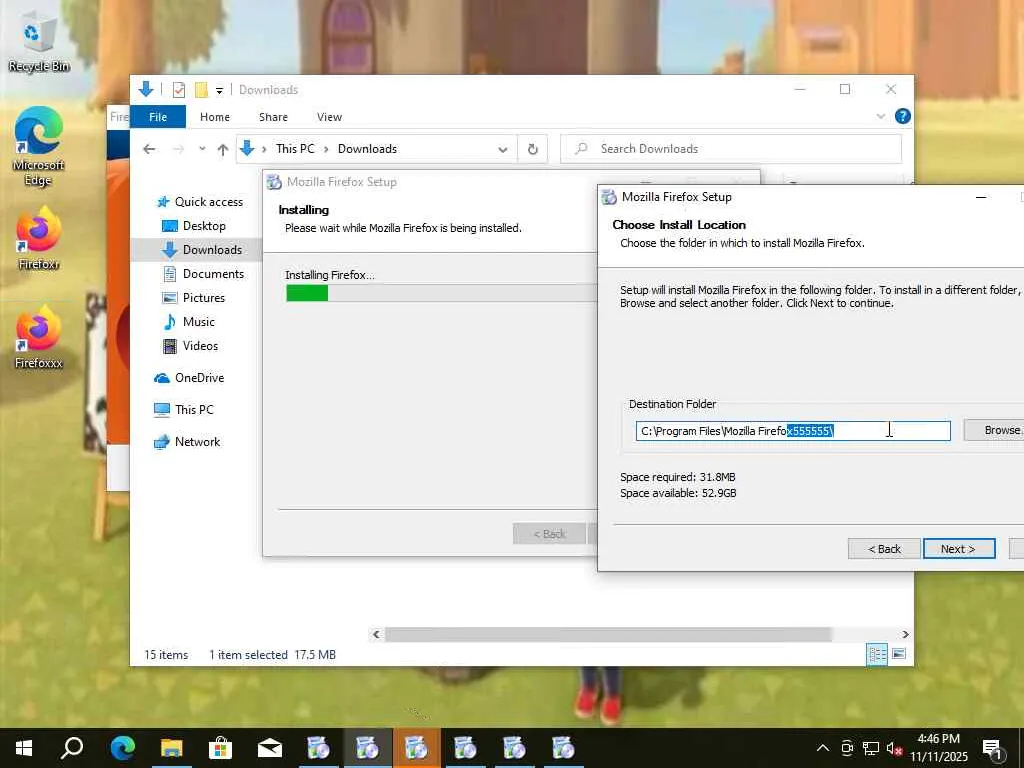The width and height of the screenshot is (1024, 768).
Task: Switch to the highlighted orange Firefox Setup taskbar item
Action: [416, 748]
